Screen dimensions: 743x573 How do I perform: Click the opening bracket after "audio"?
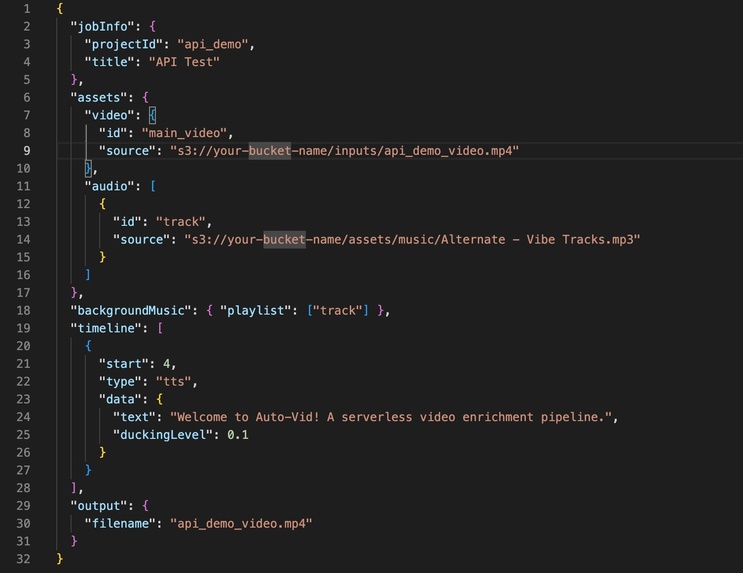(x=153, y=186)
